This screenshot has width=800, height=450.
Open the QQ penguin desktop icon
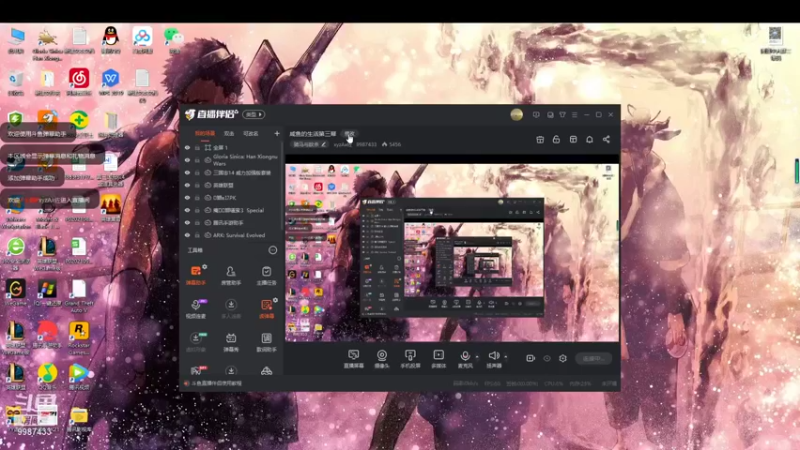(x=111, y=40)
